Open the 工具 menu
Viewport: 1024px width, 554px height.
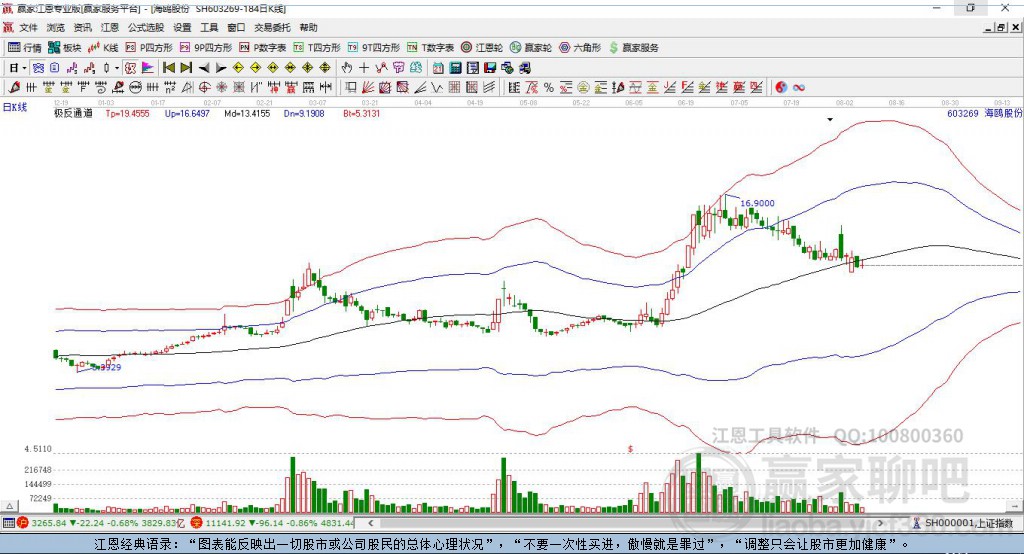(x=209, y=27)
